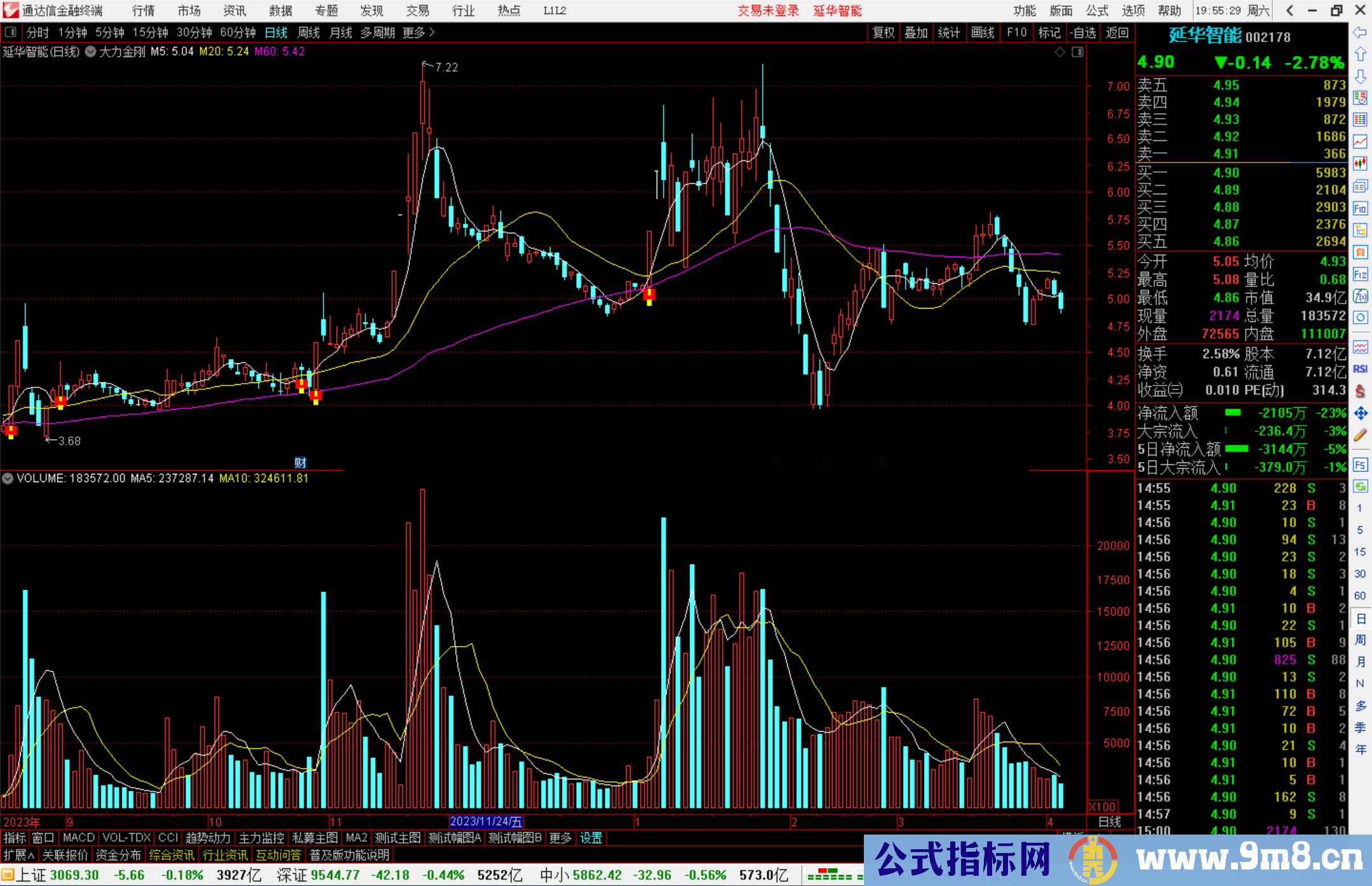Click the F10 icon in right sidebar
1372x886 pixels.
coord(1360,208)
